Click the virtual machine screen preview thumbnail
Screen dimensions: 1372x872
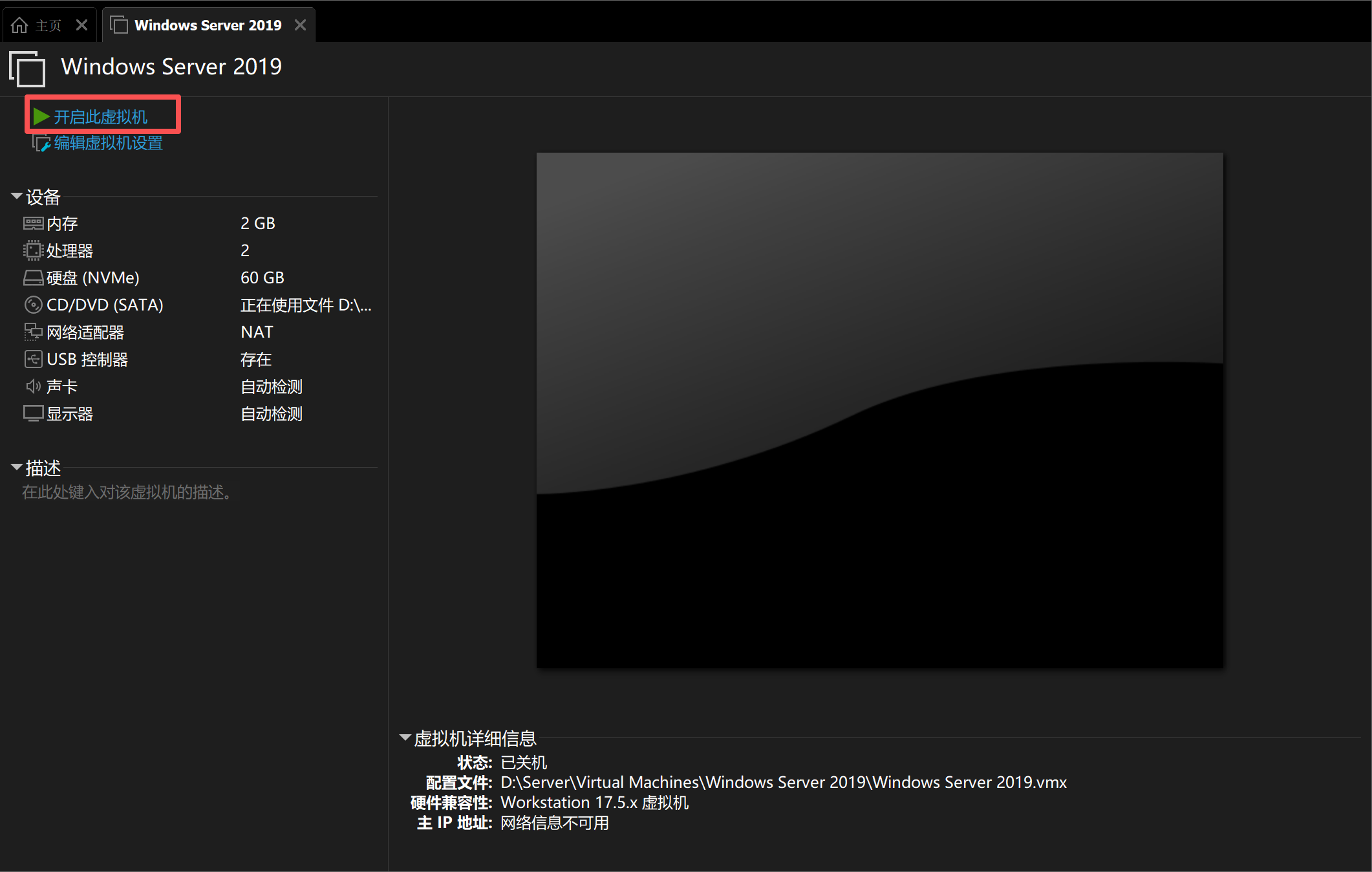tap(879, 410)
